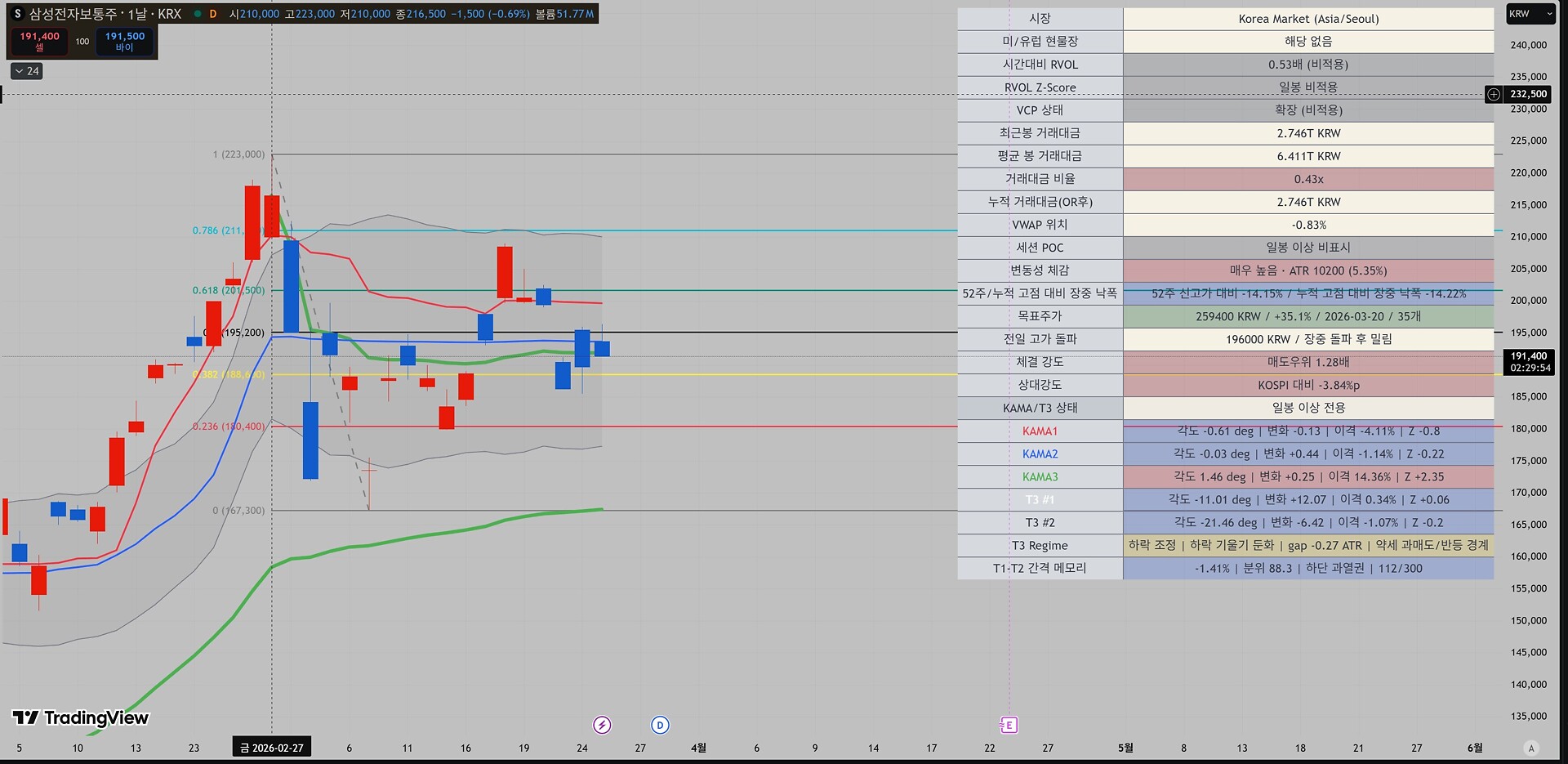Screen dimensions: 1568x764
Task: Click the RVOL Z-Score label
Action: (1040, 87)
